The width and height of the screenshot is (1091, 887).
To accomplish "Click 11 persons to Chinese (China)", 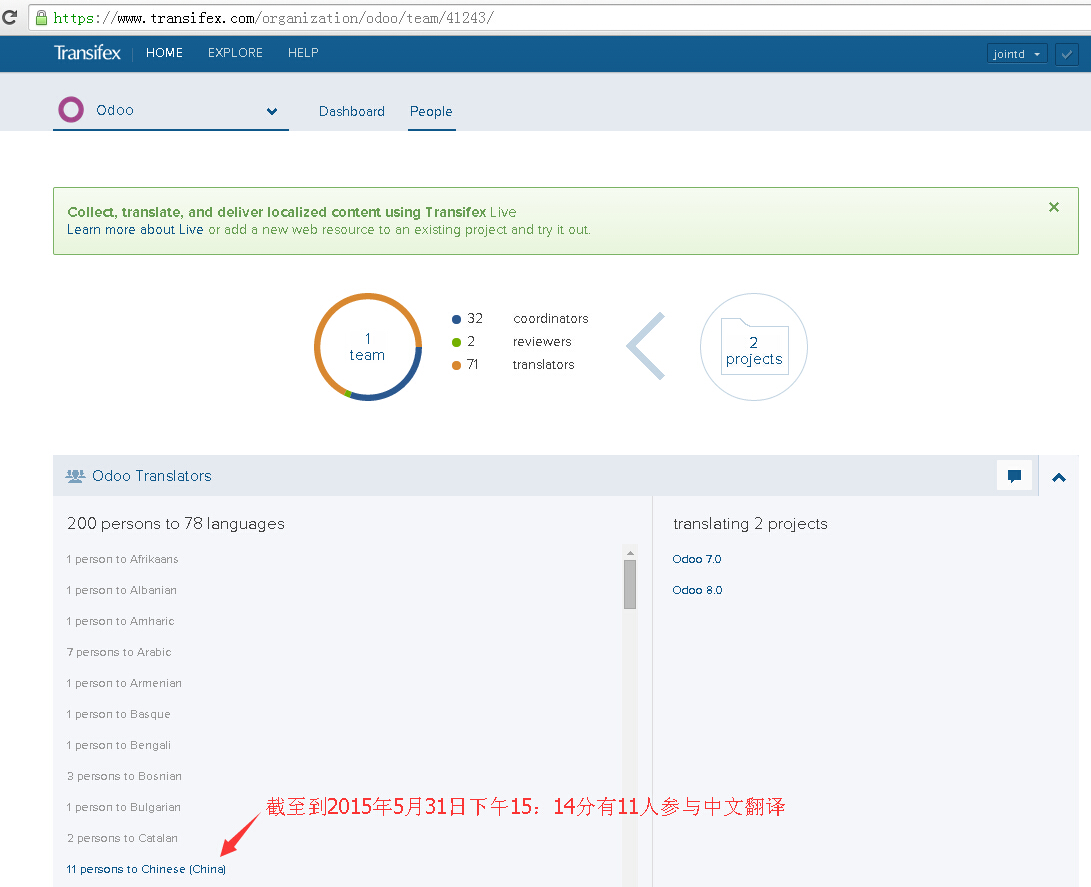I will click(146, 869).
